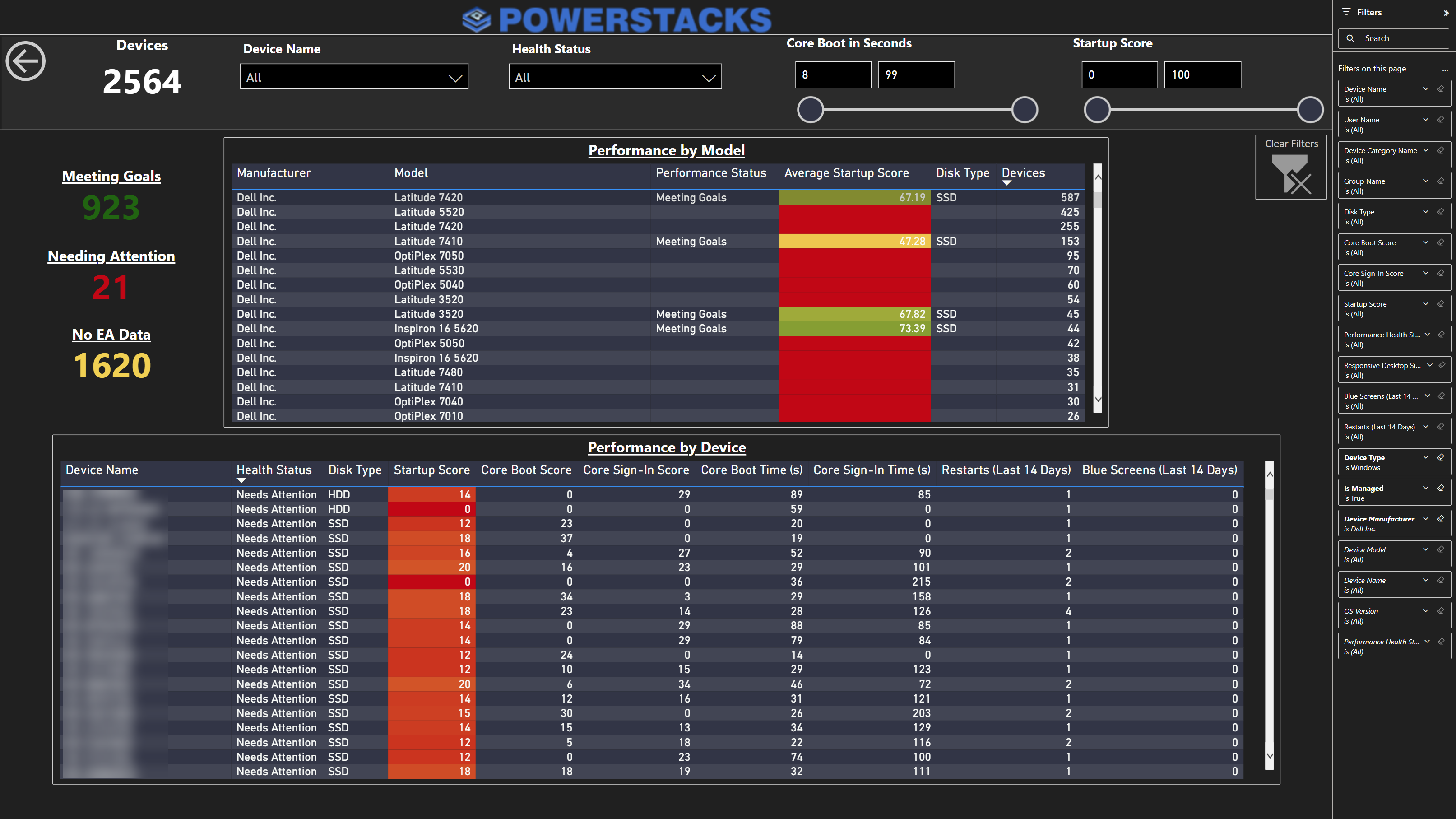Click the Core Boot slider left handle
The image size is (1456, 819).
810,110
